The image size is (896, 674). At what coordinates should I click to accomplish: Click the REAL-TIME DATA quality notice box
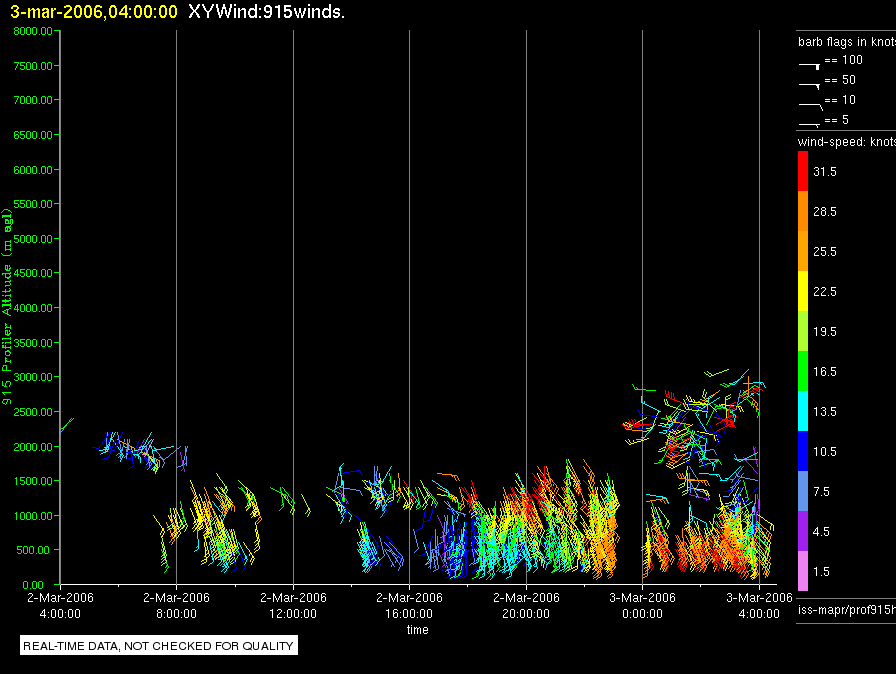pos(159,646)
